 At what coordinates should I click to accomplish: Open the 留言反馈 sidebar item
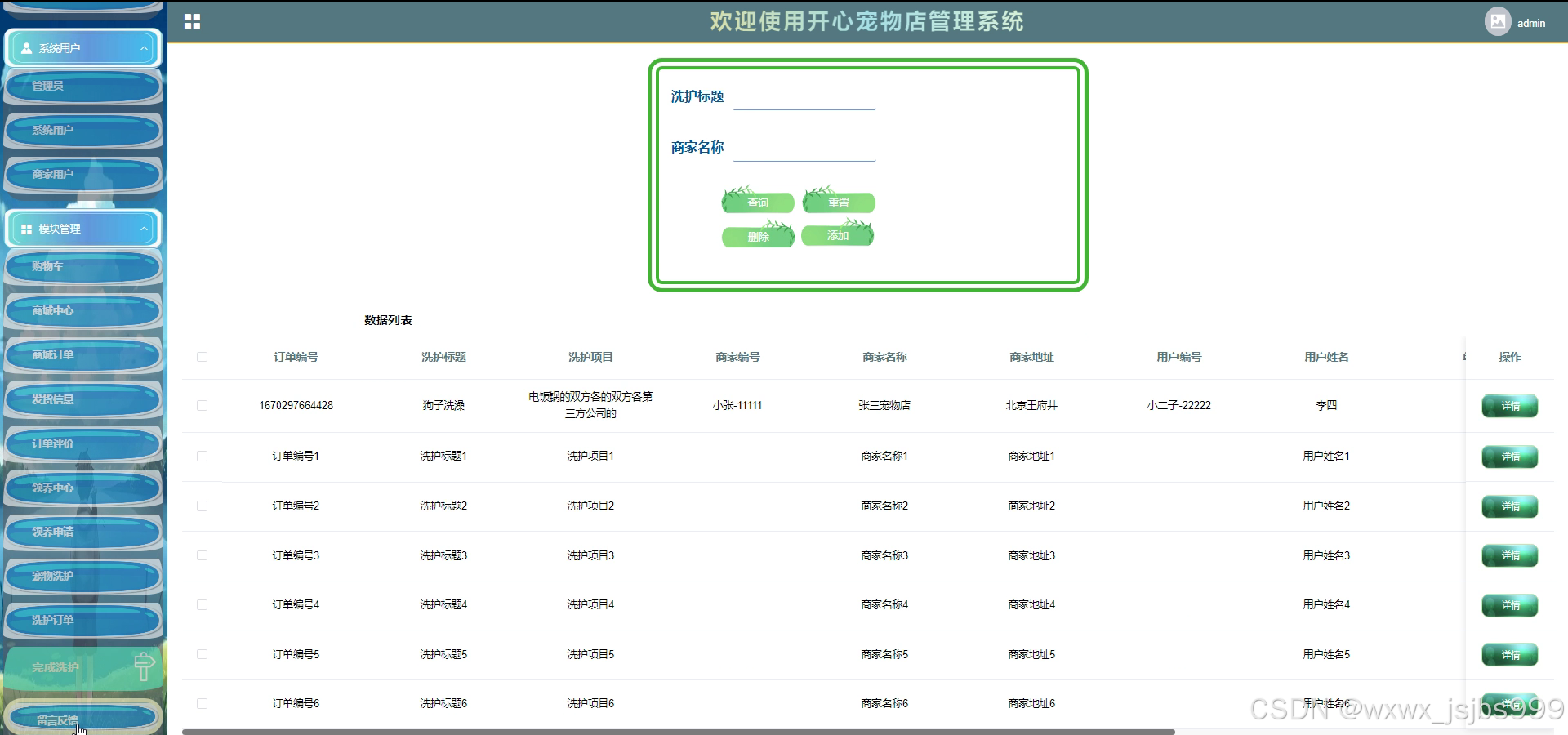[82, 719]
